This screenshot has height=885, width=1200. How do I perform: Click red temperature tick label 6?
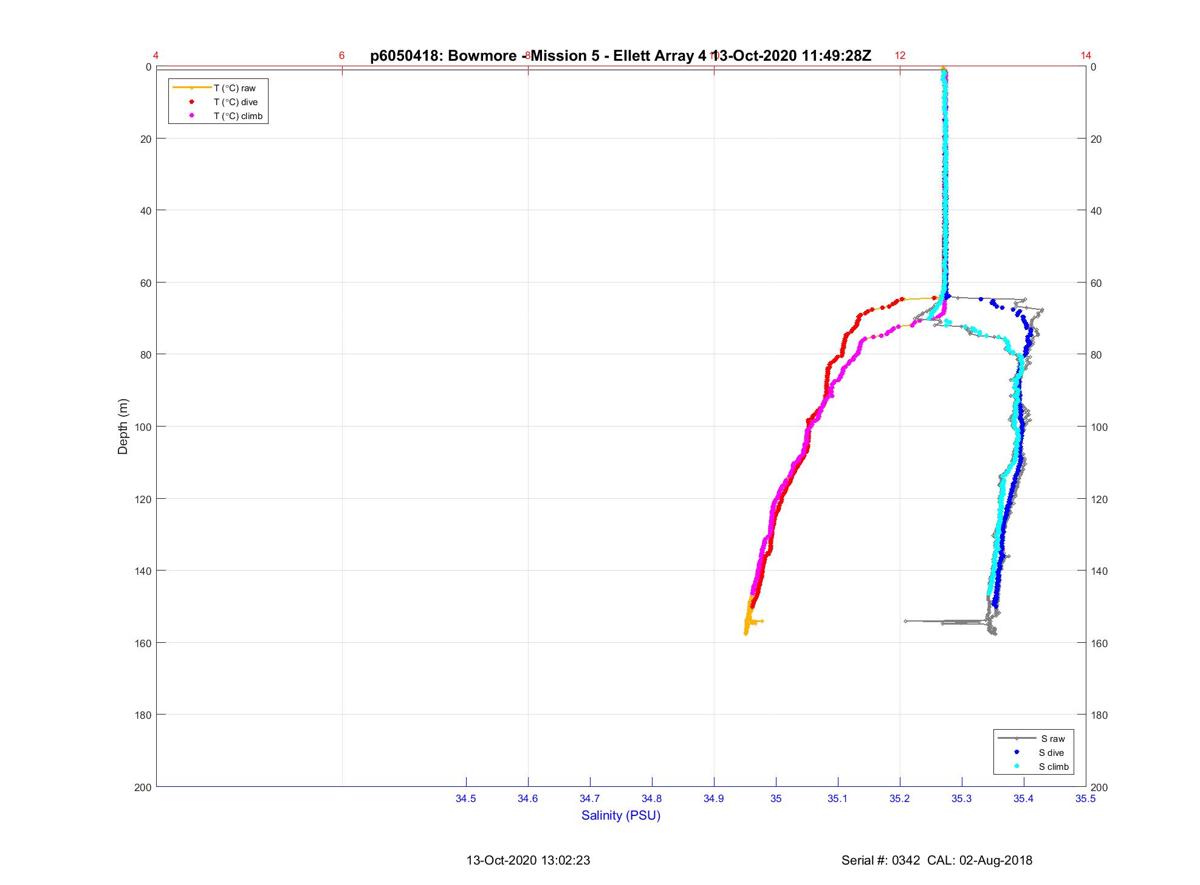coord(342,56)
